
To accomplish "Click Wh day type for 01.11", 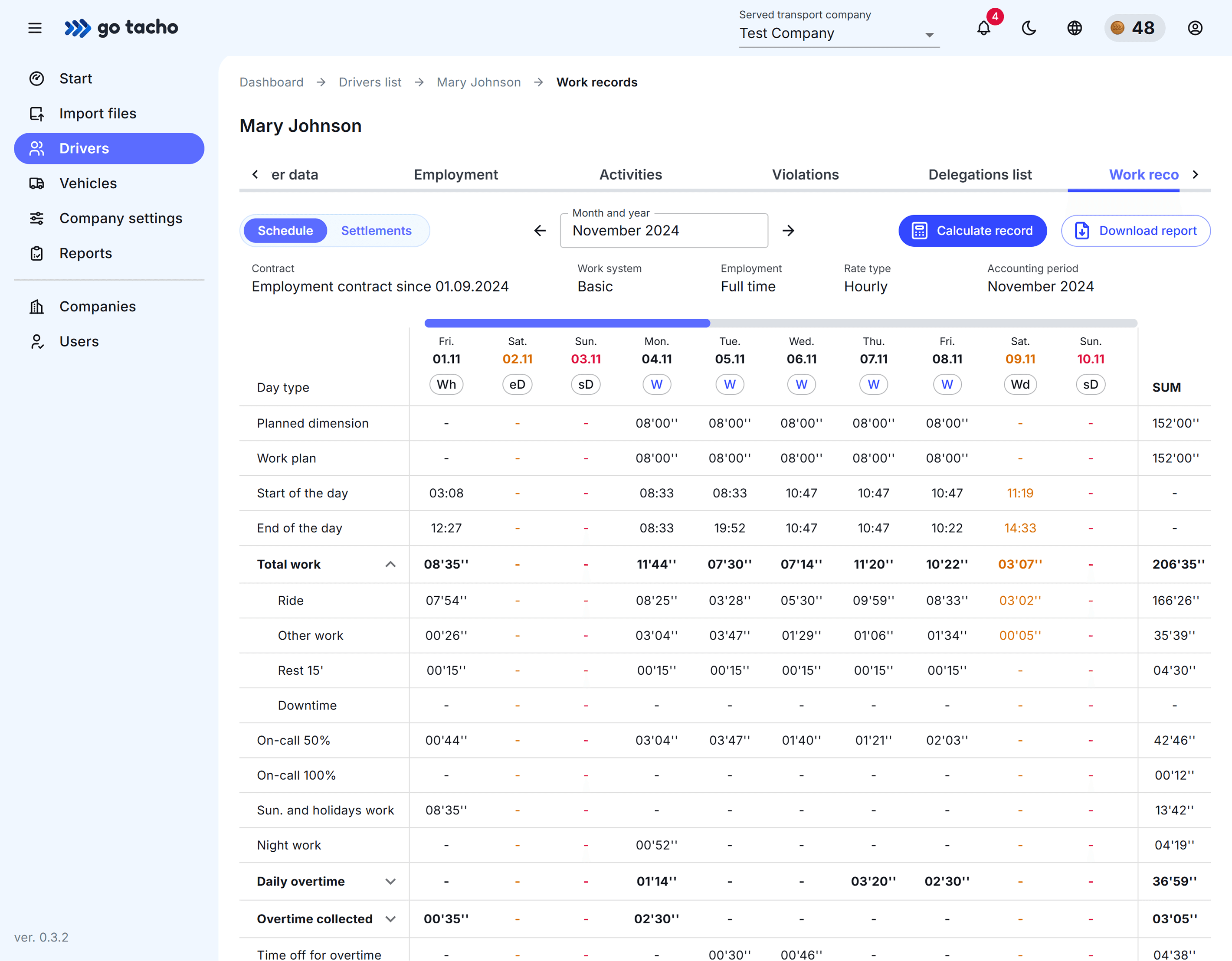I will click(x=446, y=385).
